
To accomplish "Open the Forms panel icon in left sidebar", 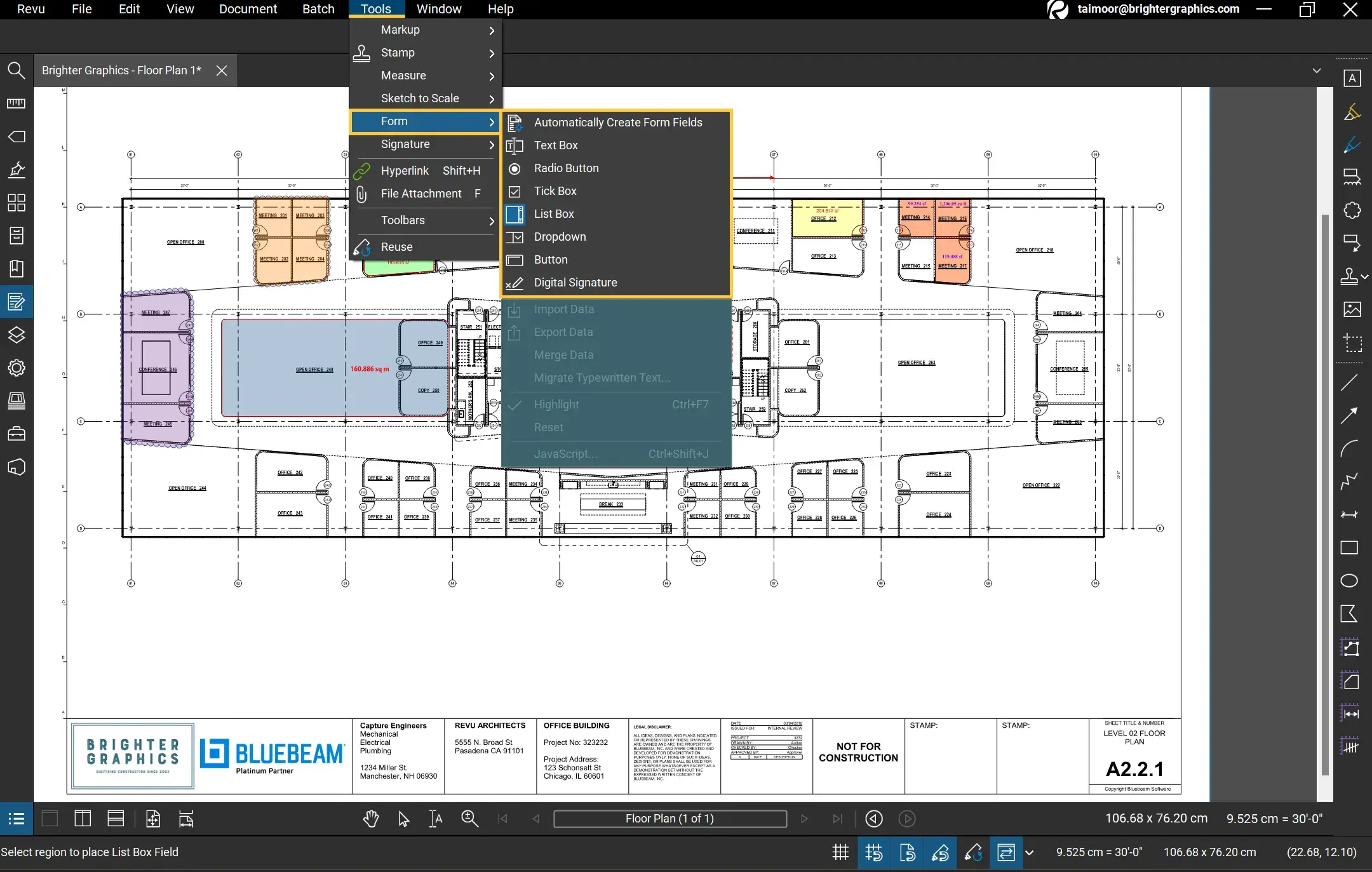I will click(x=17, y=302).
